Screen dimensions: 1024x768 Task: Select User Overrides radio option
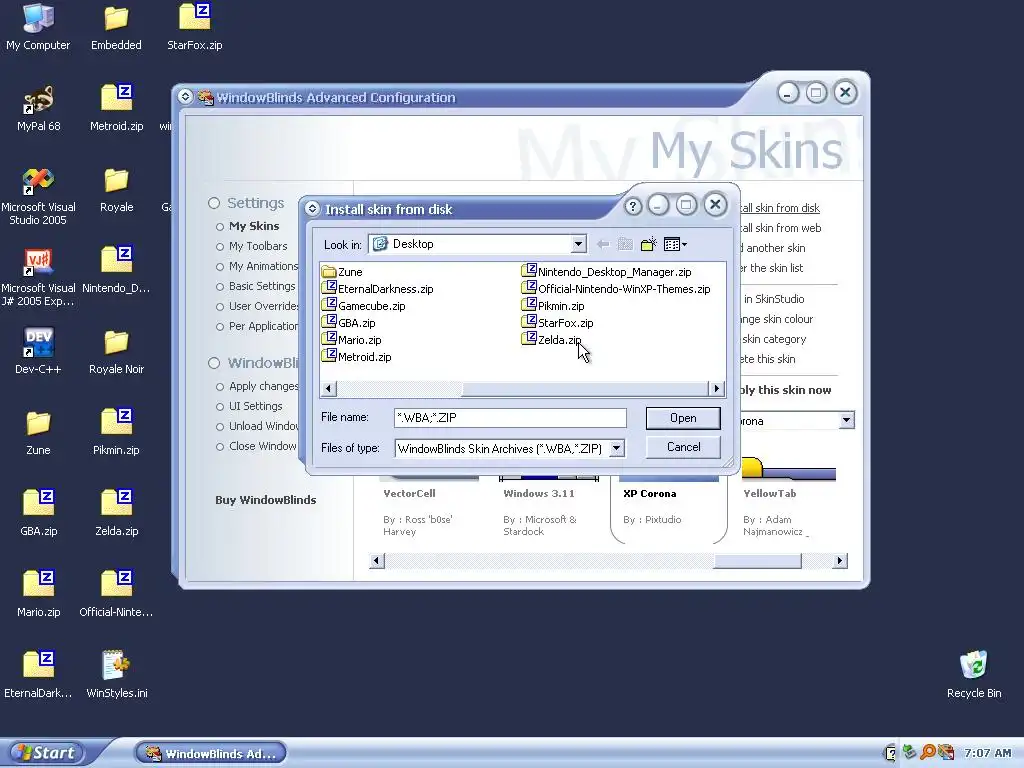click(257, 306)
